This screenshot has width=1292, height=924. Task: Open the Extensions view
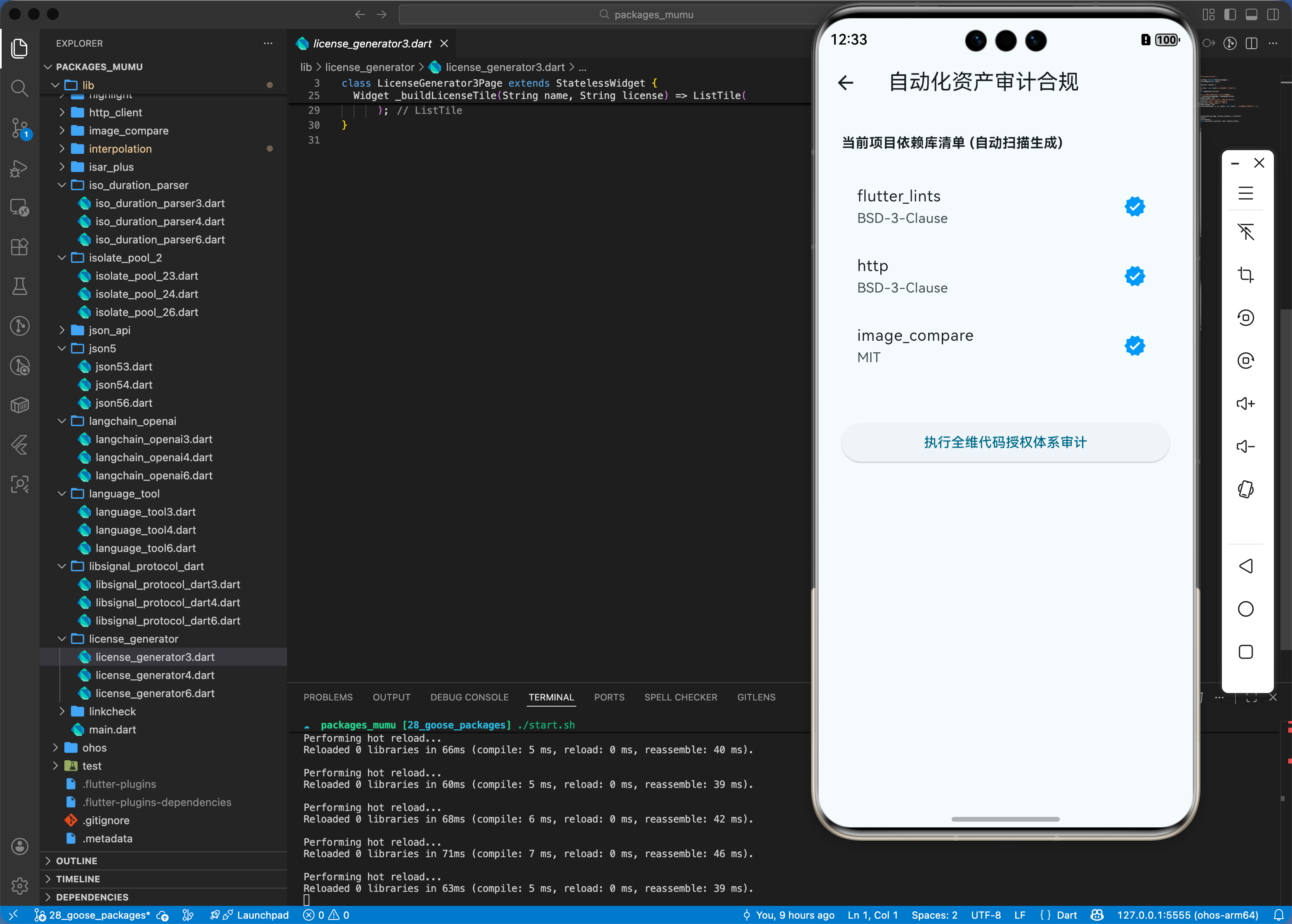tap(19, 247)
